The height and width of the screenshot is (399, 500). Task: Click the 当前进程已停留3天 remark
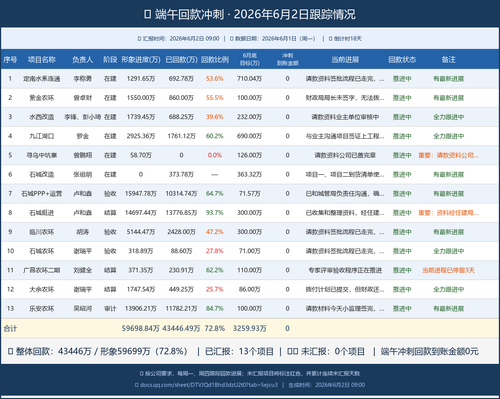(448, 270)
